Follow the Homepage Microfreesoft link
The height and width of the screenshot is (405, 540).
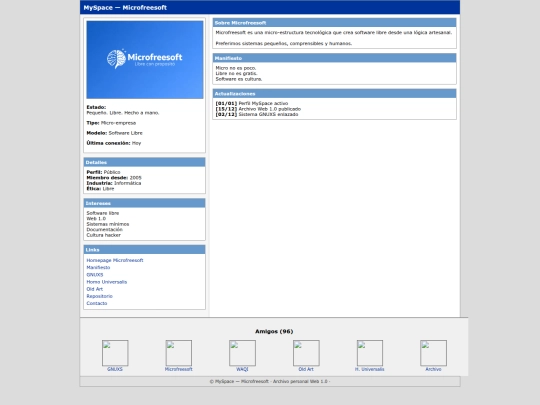click(x=115, y=260)
